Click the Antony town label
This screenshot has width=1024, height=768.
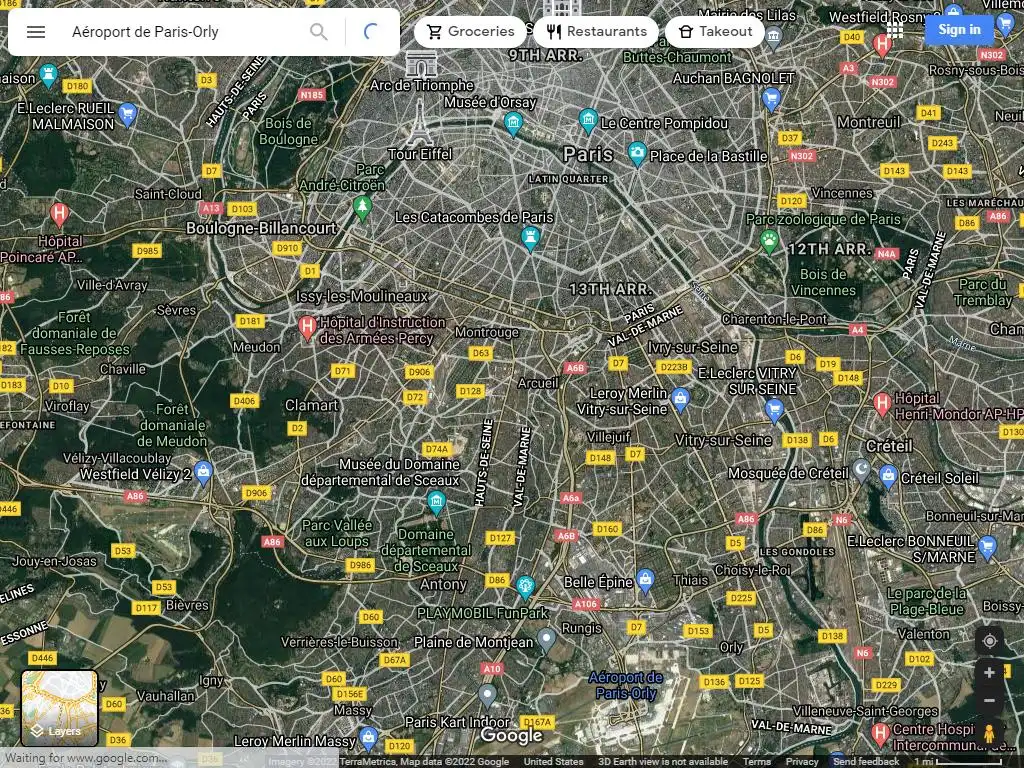443,584
